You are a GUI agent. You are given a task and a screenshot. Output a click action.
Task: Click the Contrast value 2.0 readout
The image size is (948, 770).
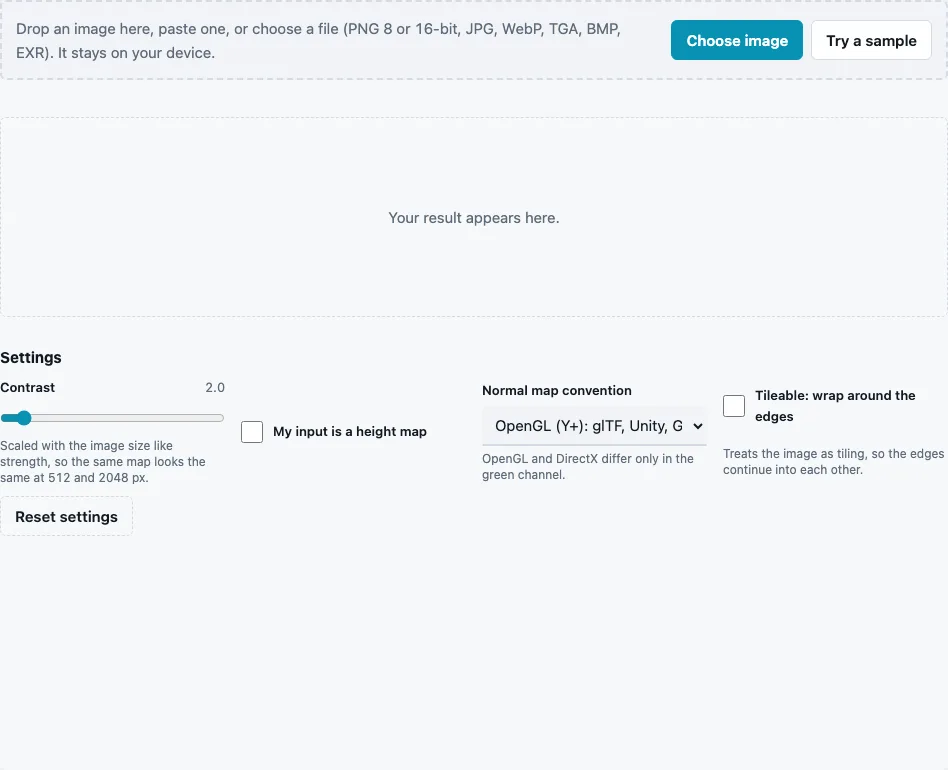(x=215, y=387)
